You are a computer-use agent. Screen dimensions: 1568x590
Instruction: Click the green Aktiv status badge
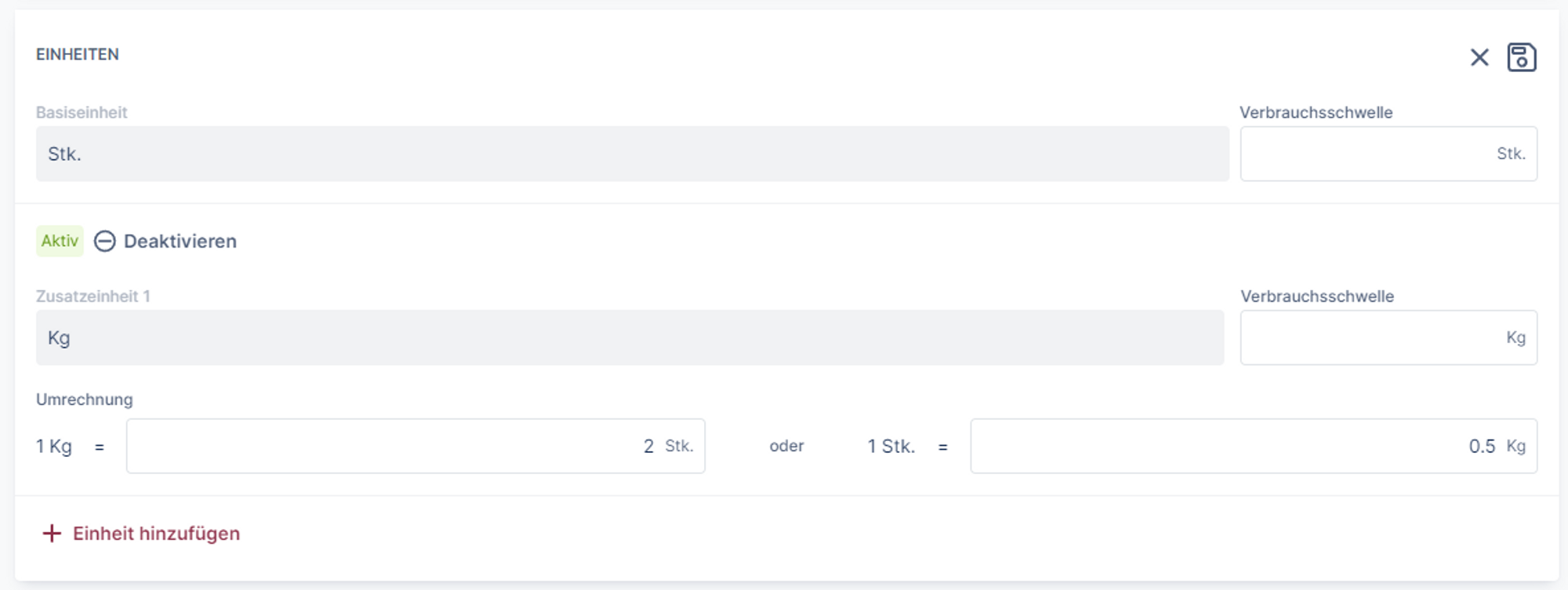click(60, 241)
